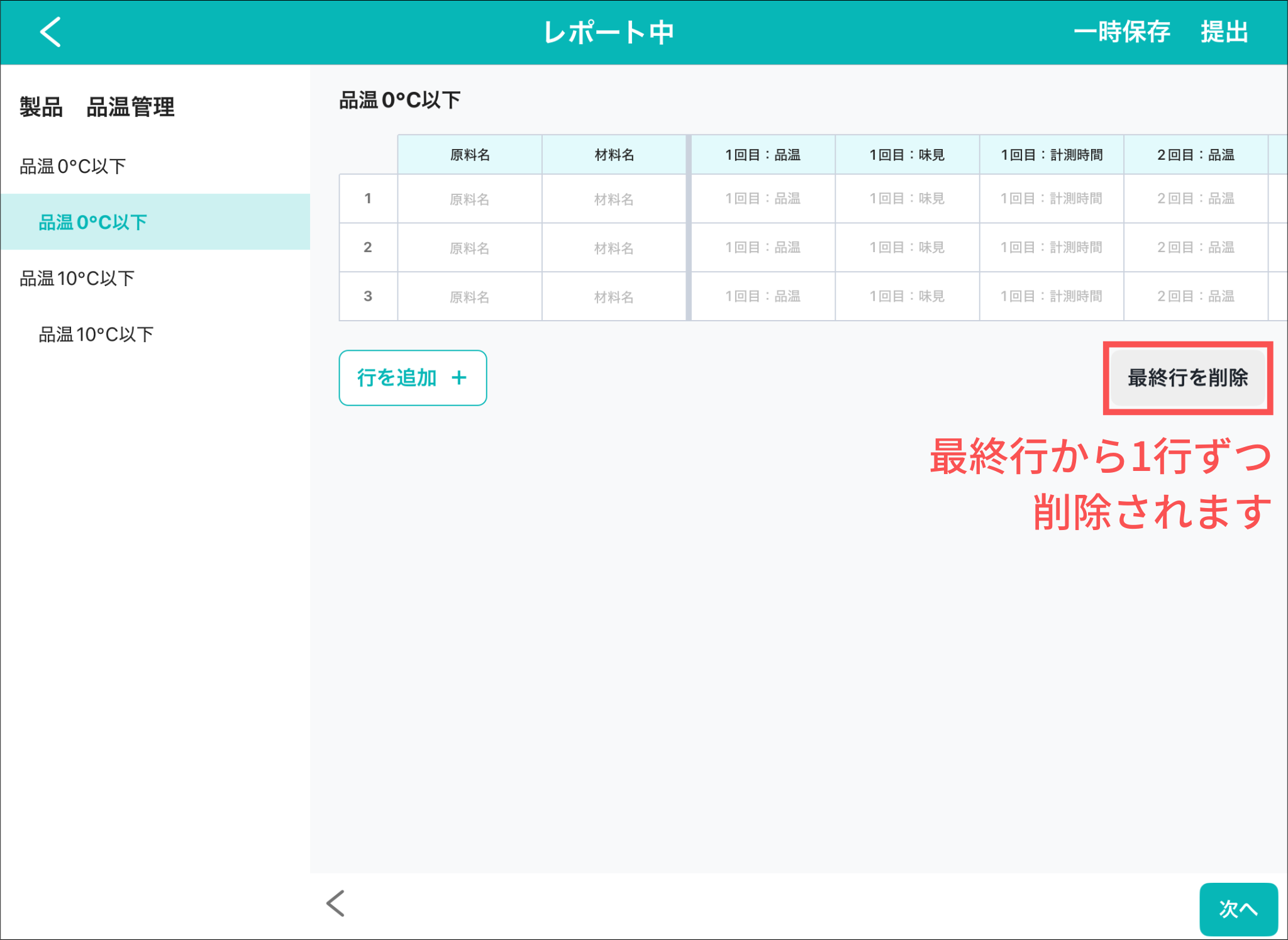Click row 2 材料名 input cell
The image size is (1288, 940).
pyautogui.click(x=614, y=248)
